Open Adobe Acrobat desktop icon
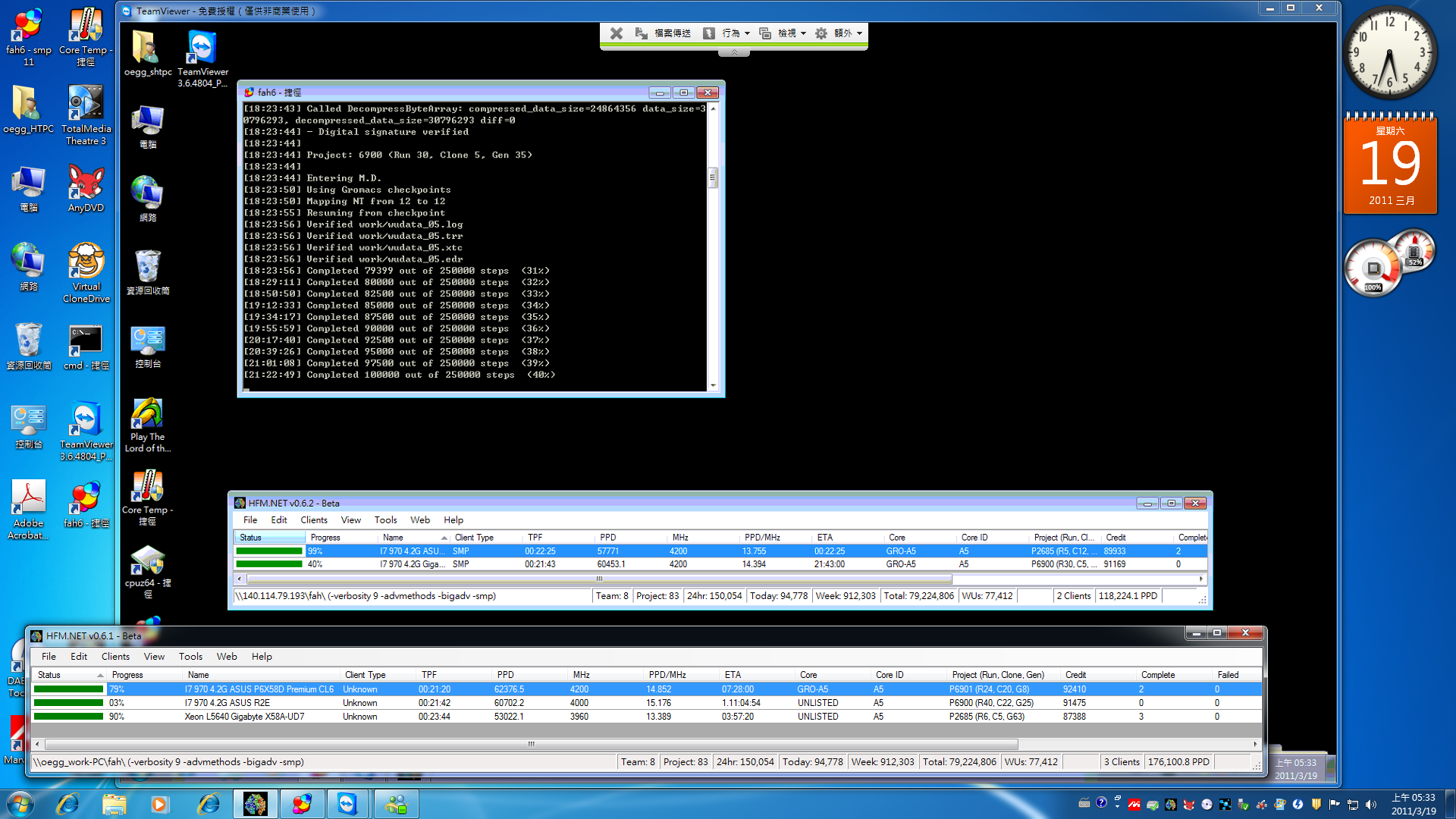1456x819 pixels. coord(29,510)
